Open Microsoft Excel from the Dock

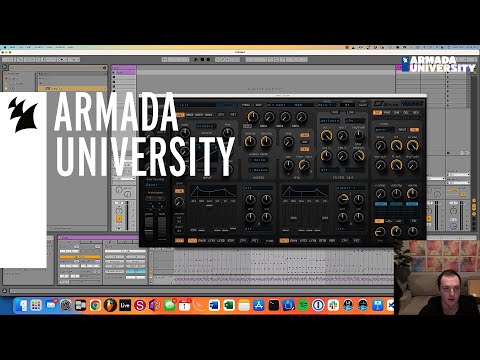point(229,305)
